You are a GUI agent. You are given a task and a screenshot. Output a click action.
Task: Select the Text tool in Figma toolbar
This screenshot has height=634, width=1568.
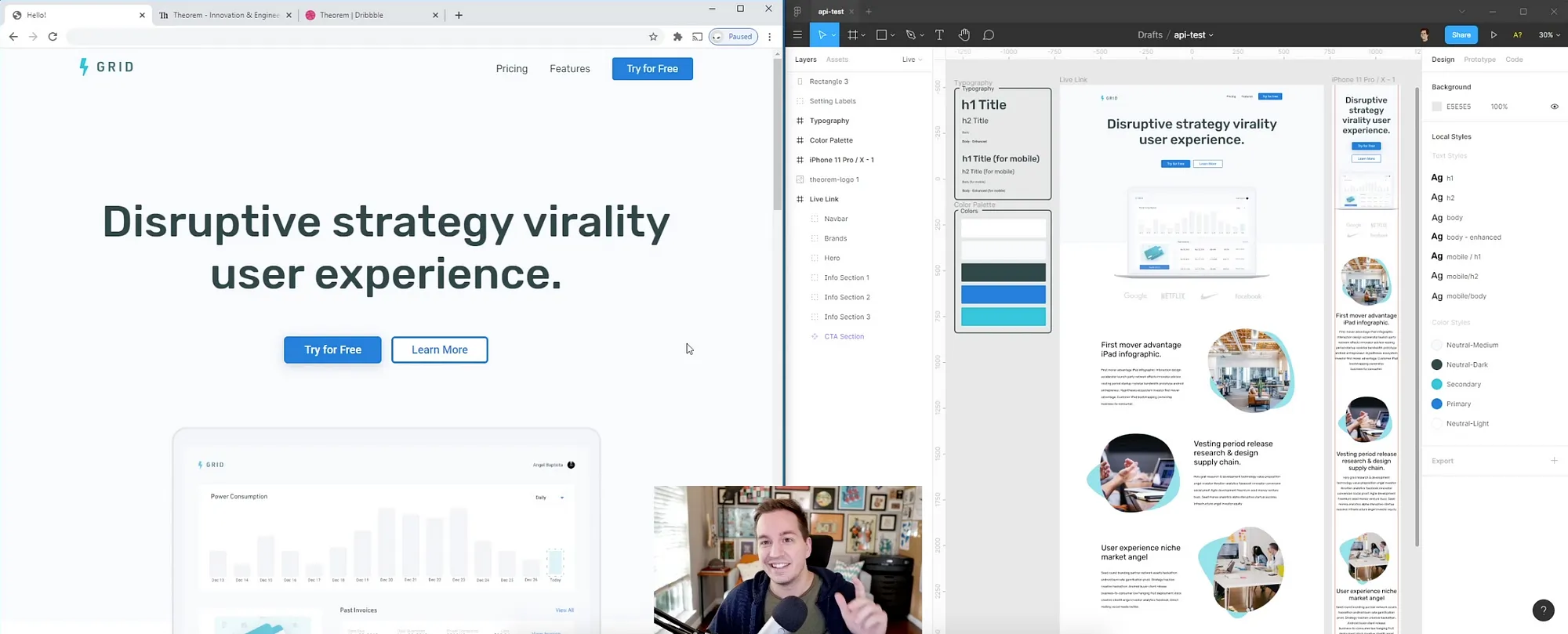pyautogui.click(x=939, y=35)
